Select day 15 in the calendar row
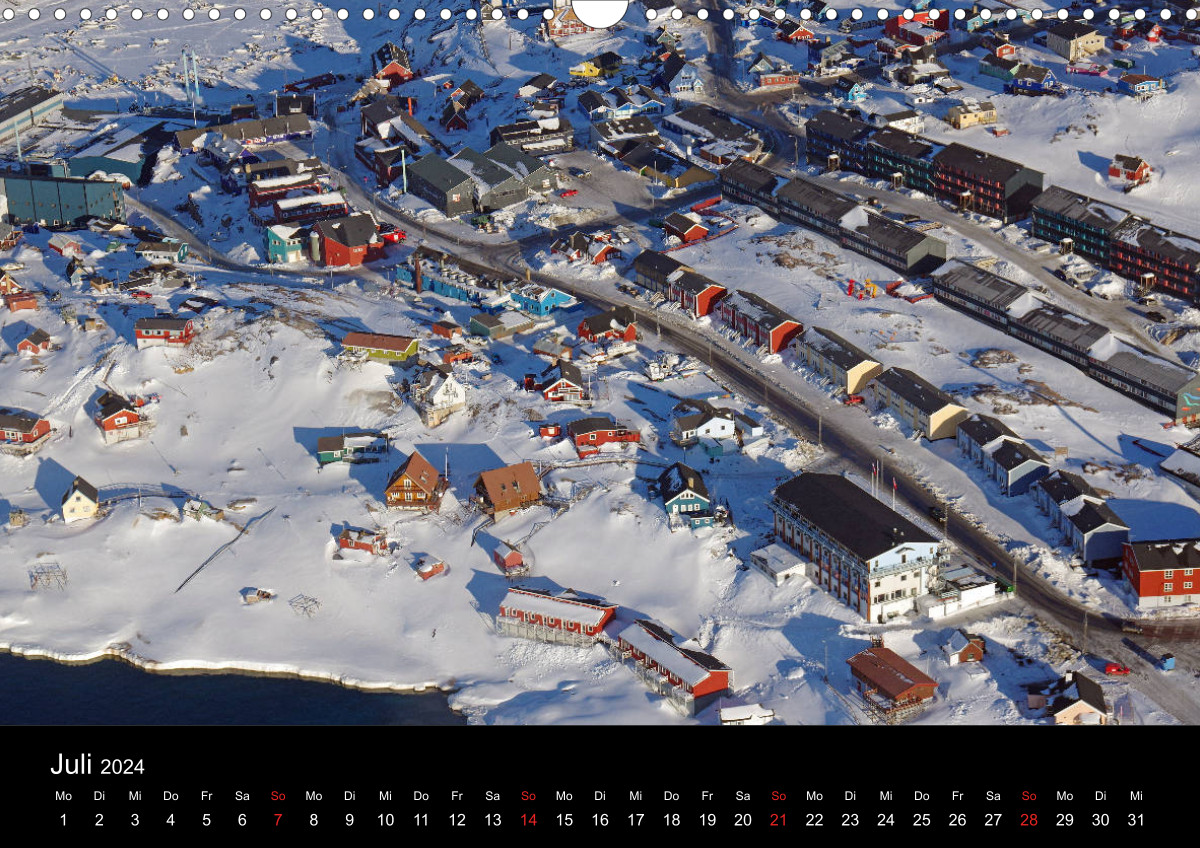This screenshot has width=1200, height=848. (x=564, y=820)
